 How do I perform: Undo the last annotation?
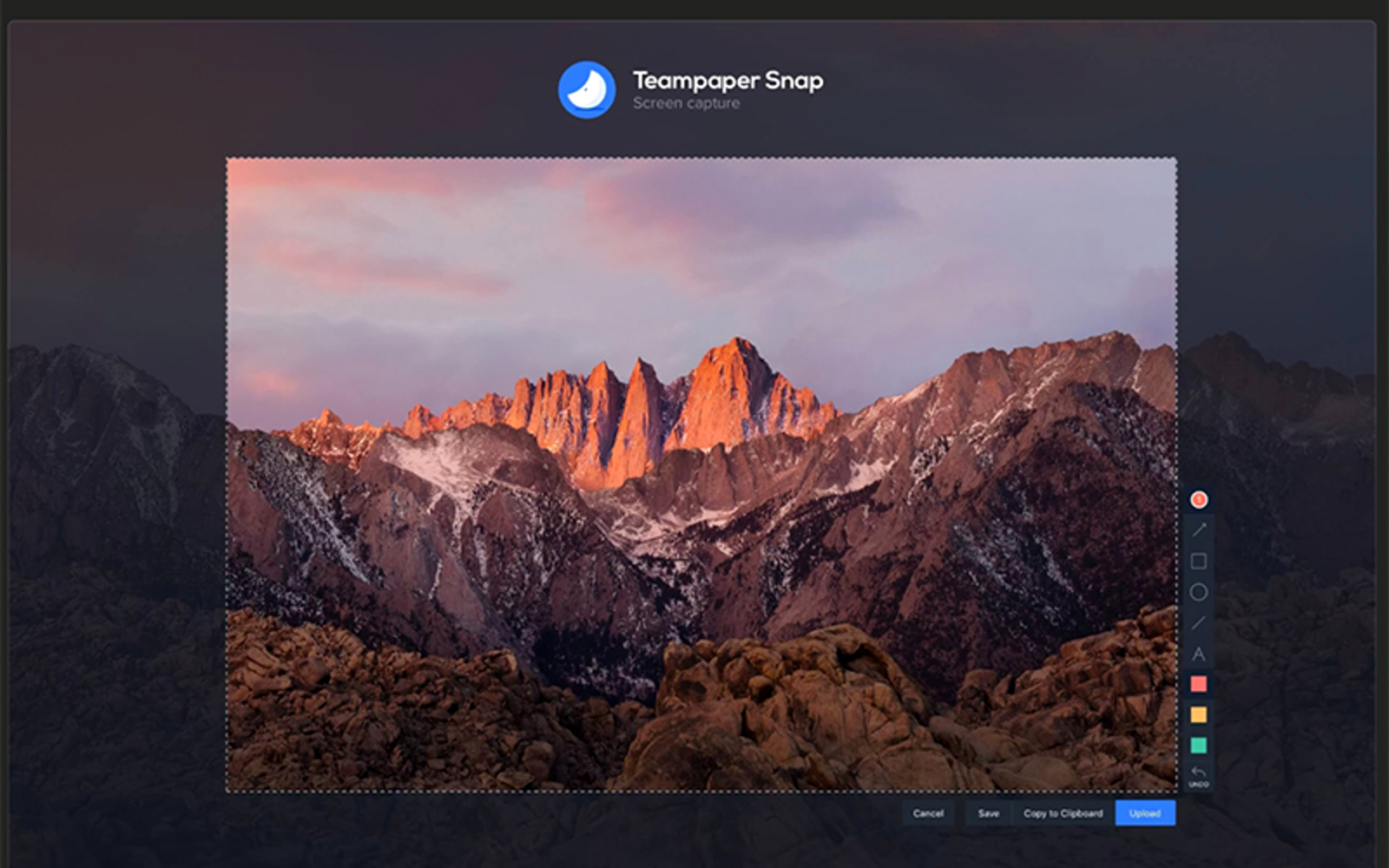[1199, 775]
